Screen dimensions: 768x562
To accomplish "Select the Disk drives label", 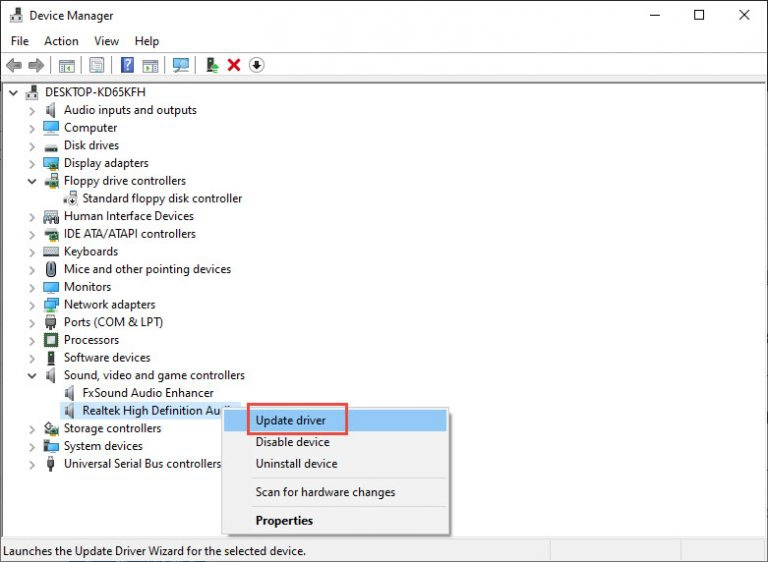I will 92,145.
